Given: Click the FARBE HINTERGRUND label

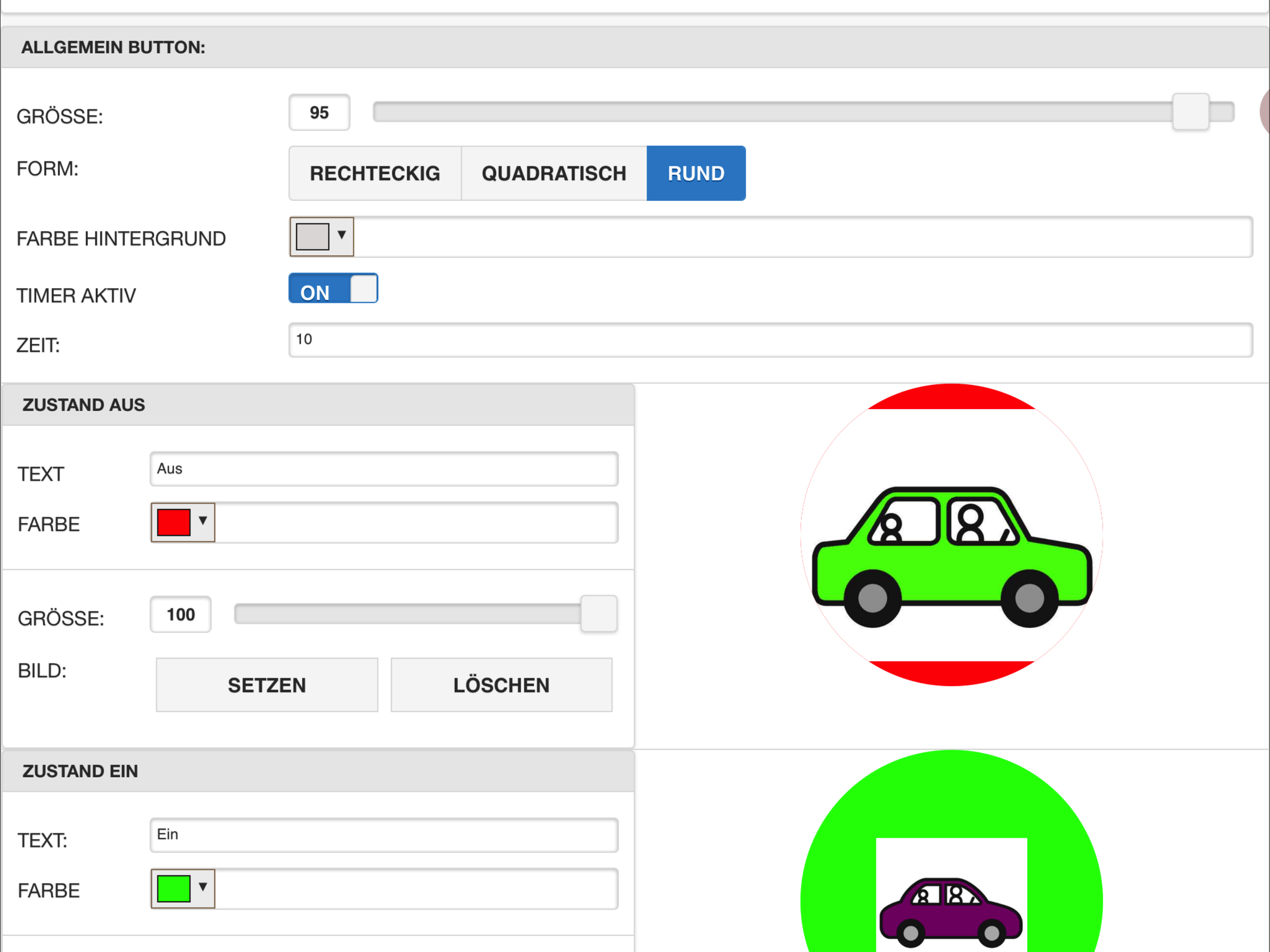Looking at the screenshot, I should point(121,238).
